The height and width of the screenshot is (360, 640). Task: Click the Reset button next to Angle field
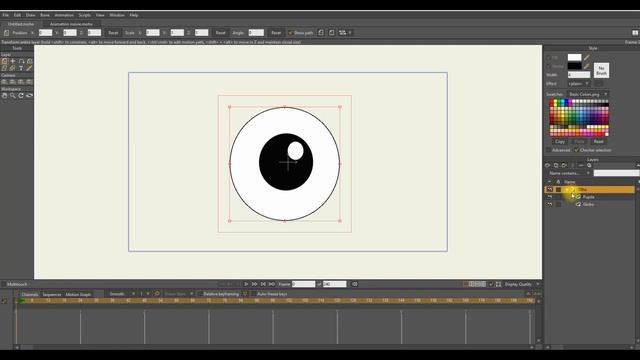pyautogui.click(x=276, y=33)
